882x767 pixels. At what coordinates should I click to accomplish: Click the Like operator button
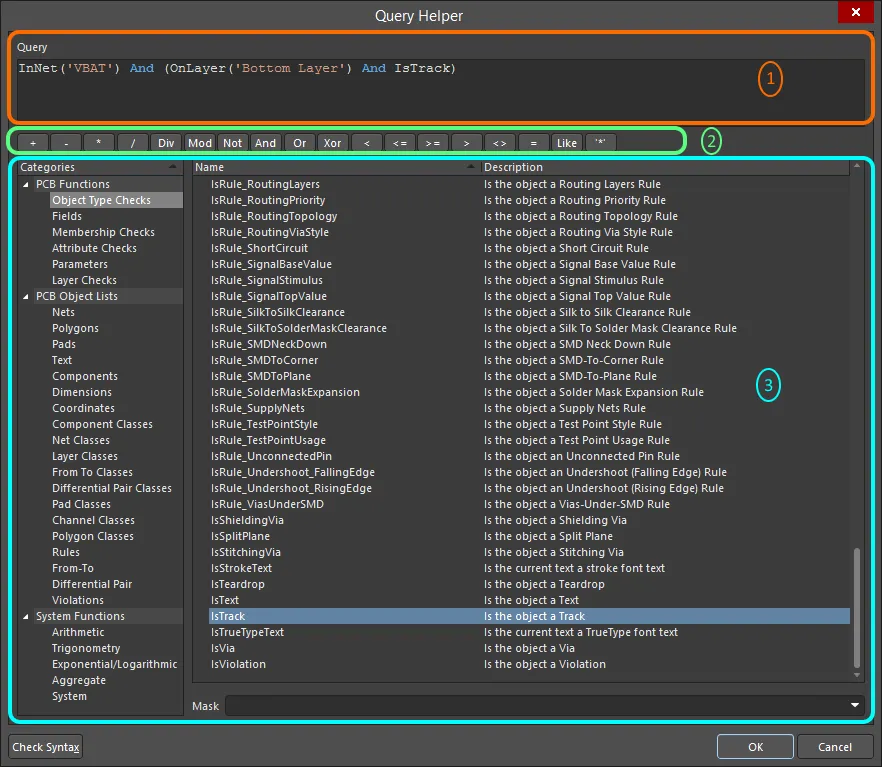tap(566, 143)
